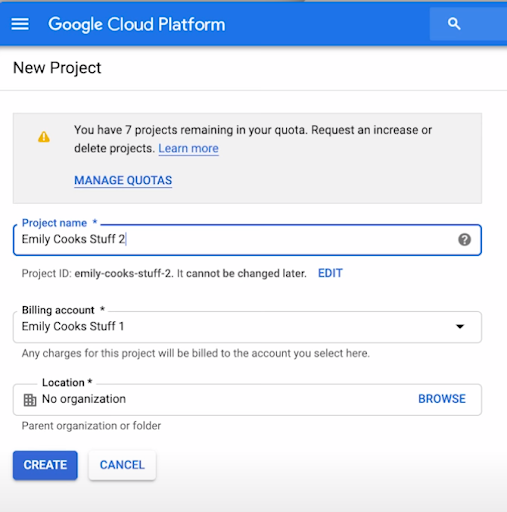Click BROWSE to choose a location
The image size is (507, 512).
442,399
